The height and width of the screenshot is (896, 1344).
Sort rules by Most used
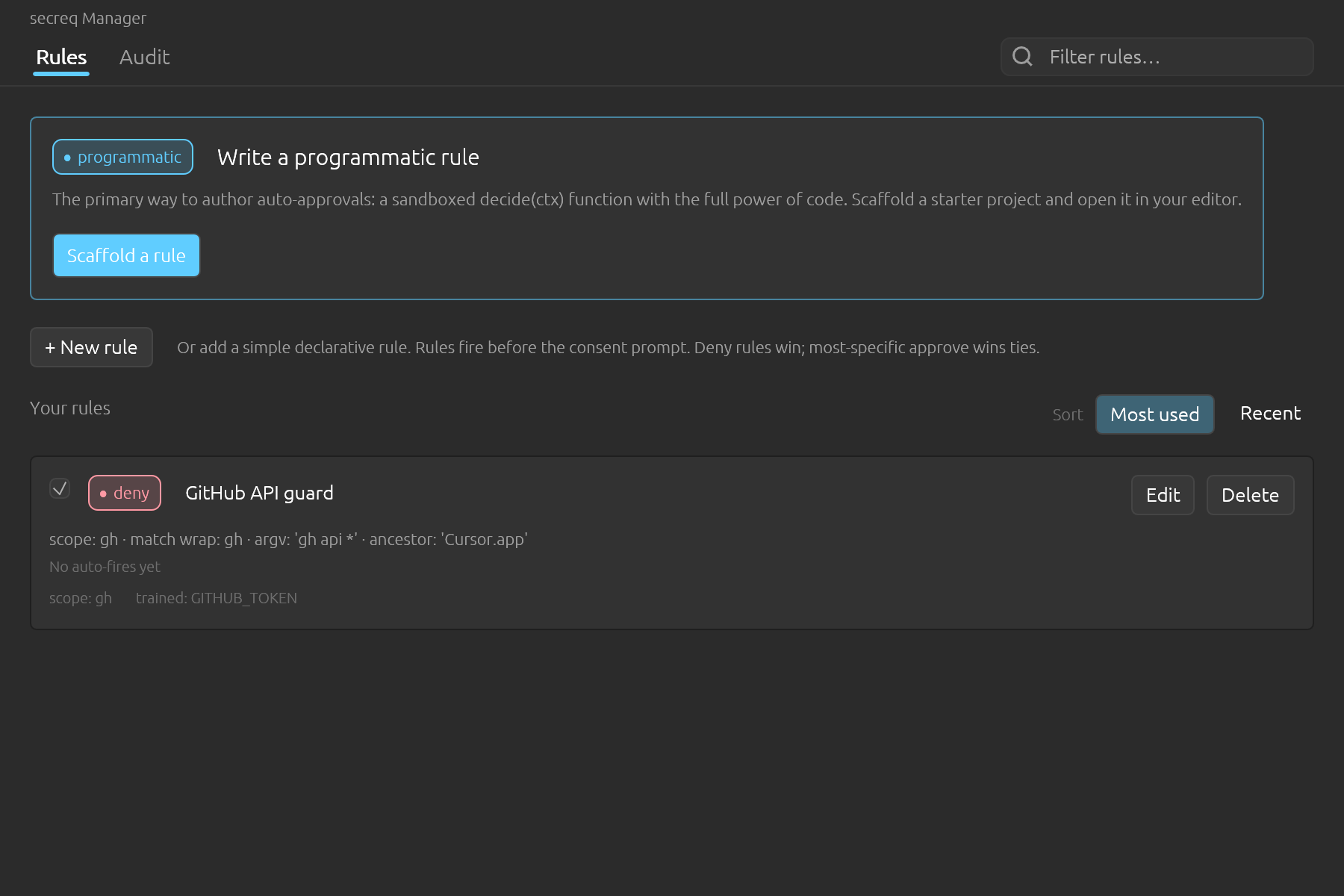pyautogui.click(x=1154, y=414)
